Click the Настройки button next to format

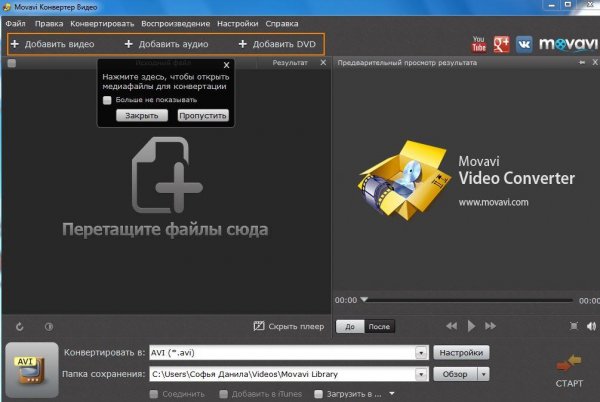(x=461, y=353)
